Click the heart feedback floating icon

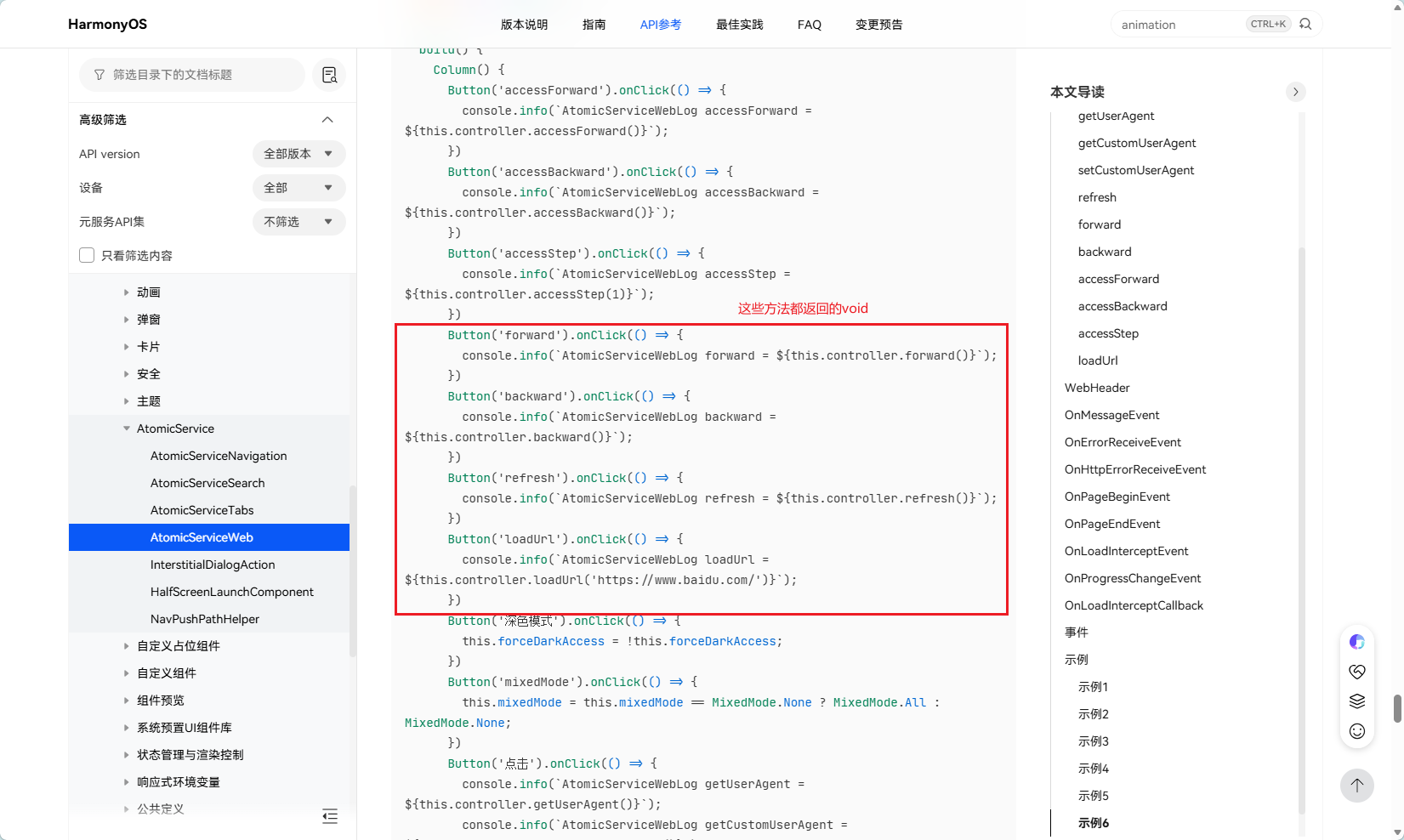coord(1357,672)
